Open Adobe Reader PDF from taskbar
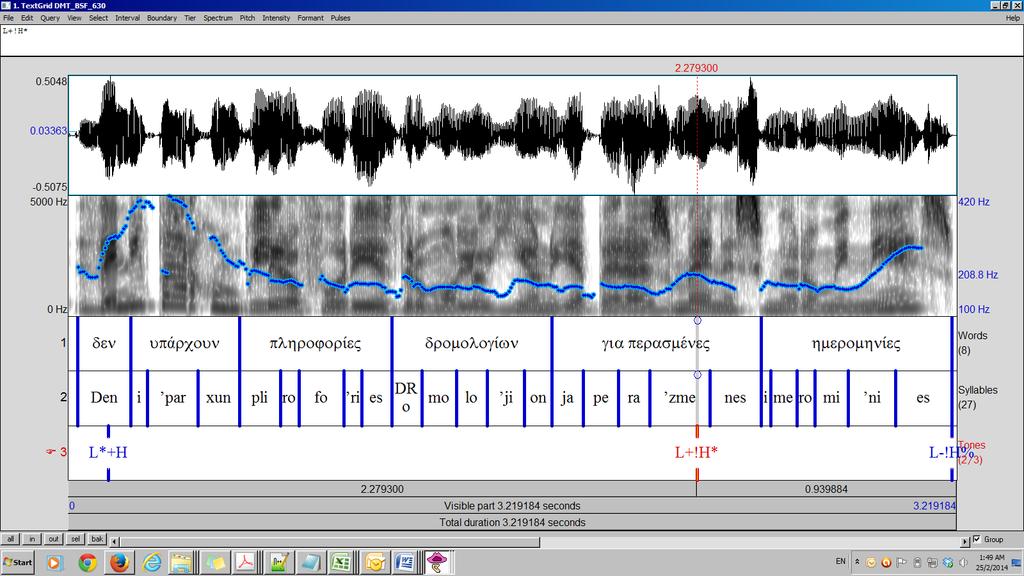The width and height of the screenshot is (1024, 576). click(246, 562)
